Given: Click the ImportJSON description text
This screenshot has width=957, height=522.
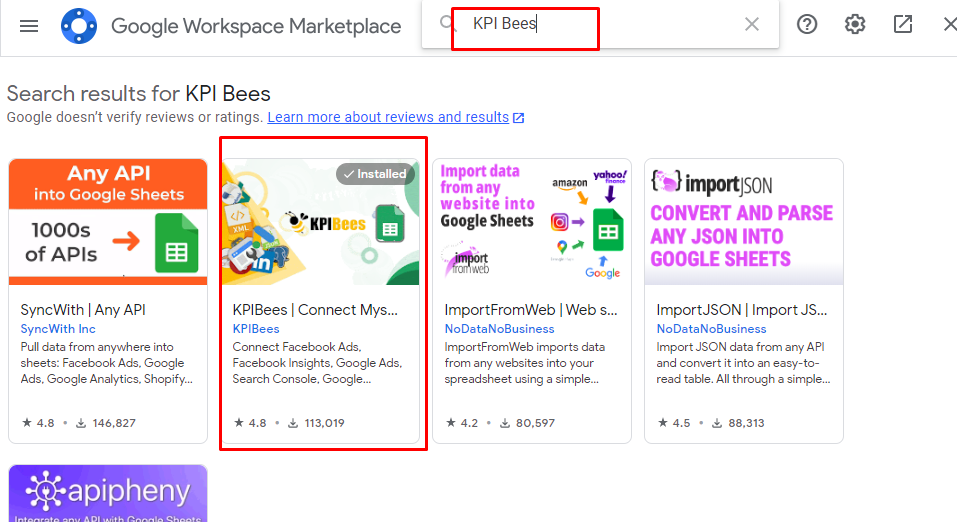Looking at the screenshot, I should (743, 363).
